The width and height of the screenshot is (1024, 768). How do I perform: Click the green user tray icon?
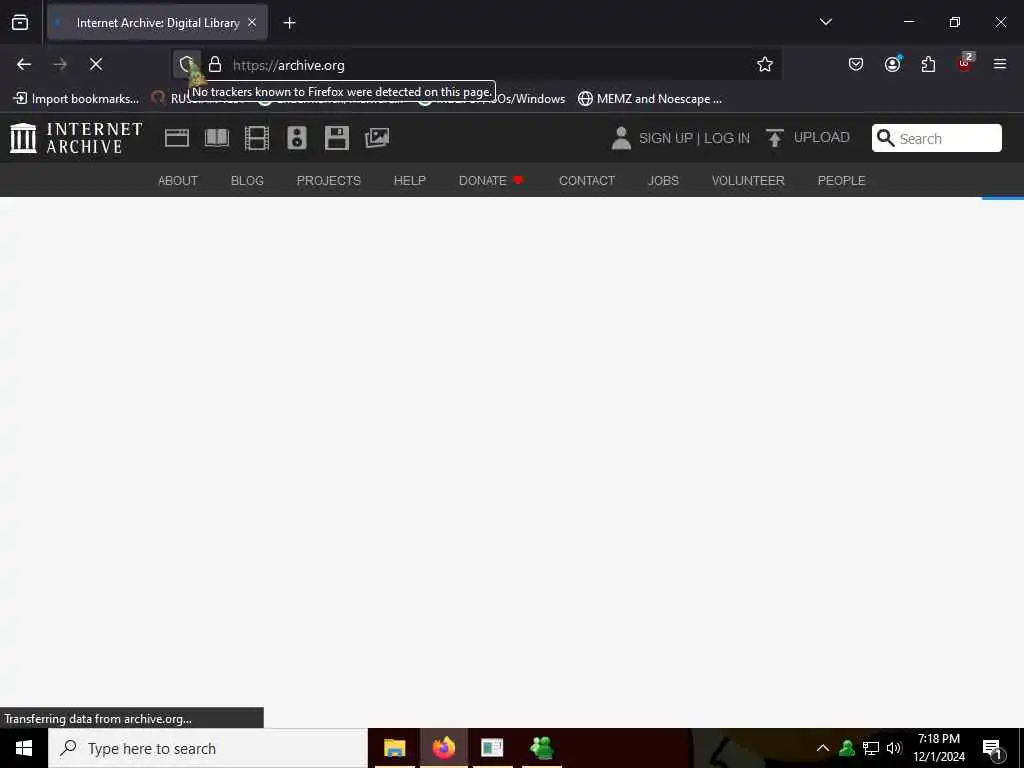(x=847, y=748)
